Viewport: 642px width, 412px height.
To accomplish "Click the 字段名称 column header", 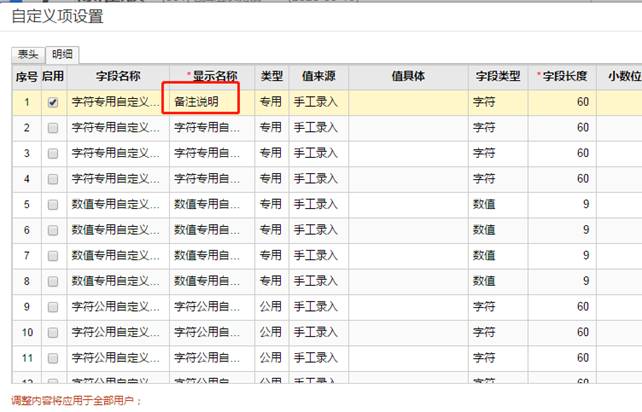I will click(x=118, y=76).
